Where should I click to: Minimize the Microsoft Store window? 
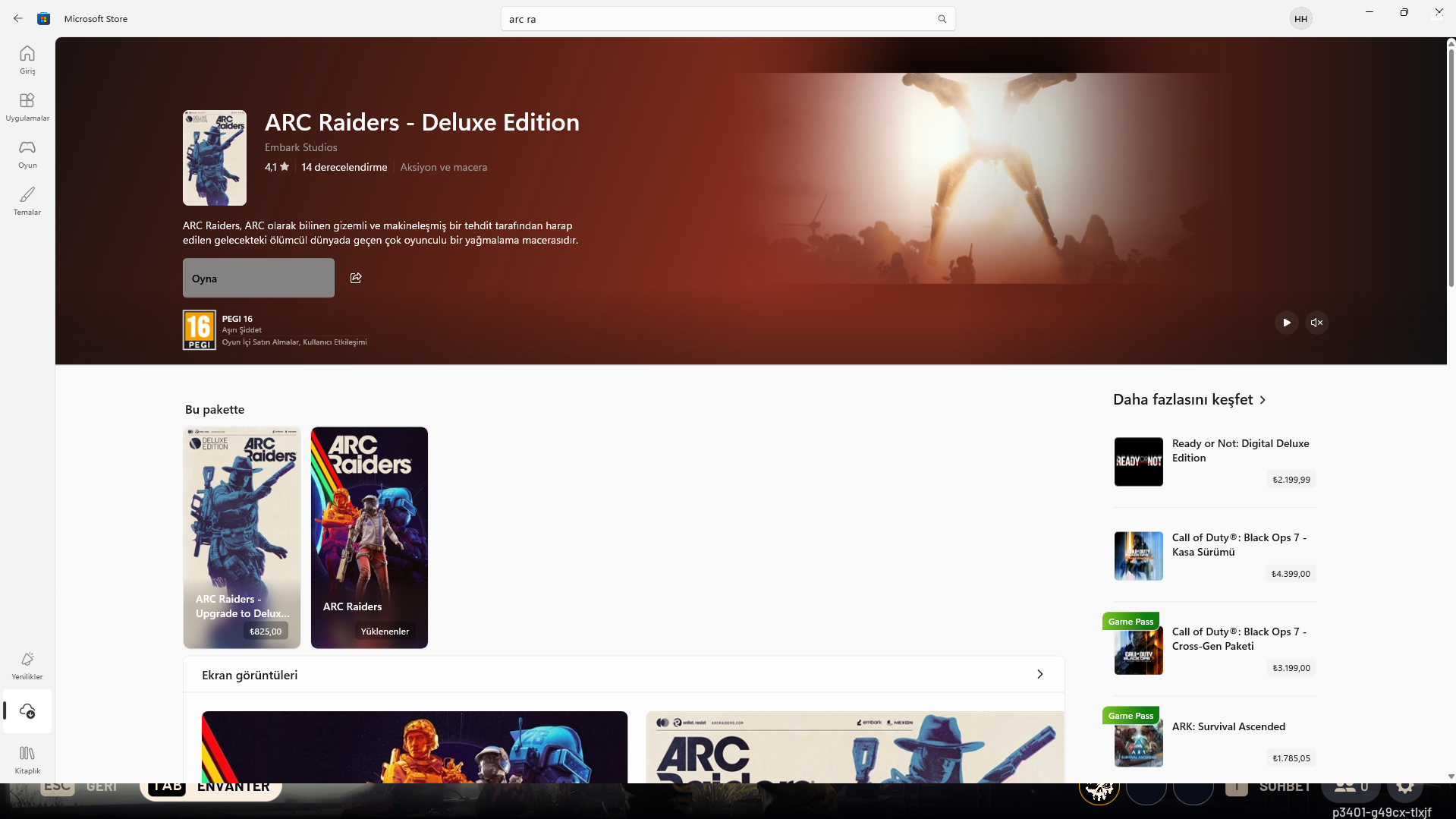(x=1370, y=12)
